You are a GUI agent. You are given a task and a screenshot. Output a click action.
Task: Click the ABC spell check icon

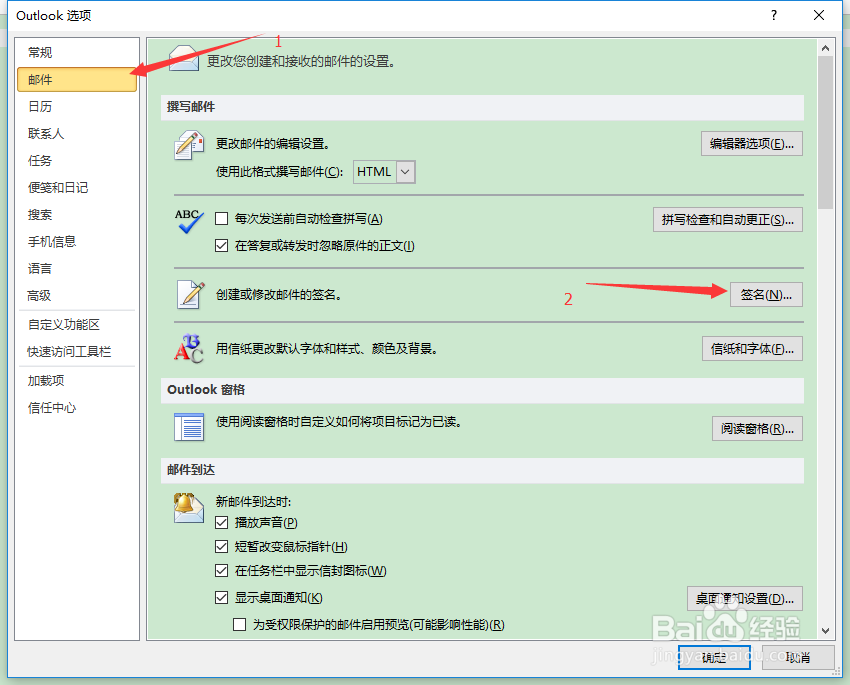[x=189, y=221]
